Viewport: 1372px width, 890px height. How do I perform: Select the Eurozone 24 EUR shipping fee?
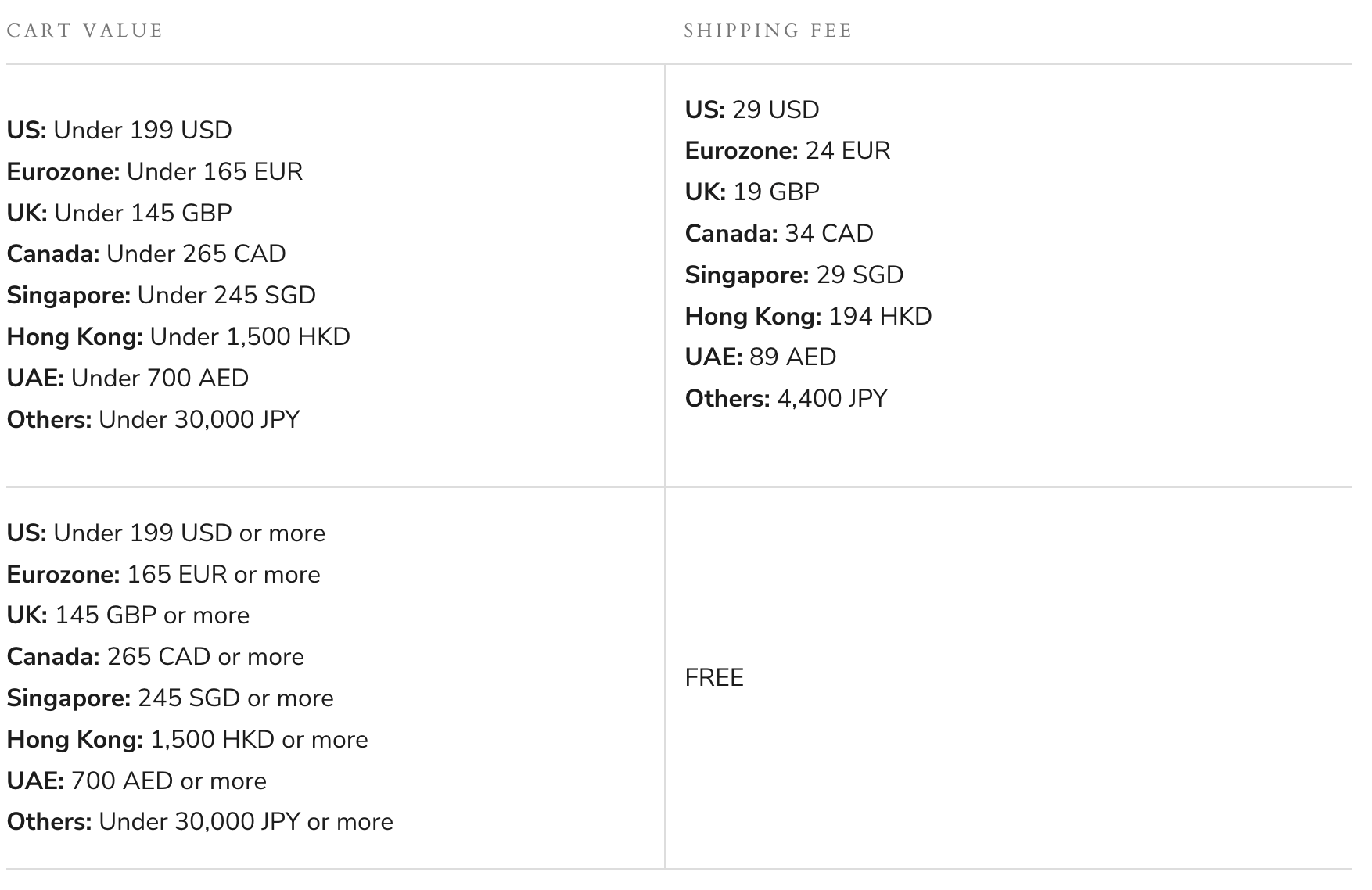787,150
